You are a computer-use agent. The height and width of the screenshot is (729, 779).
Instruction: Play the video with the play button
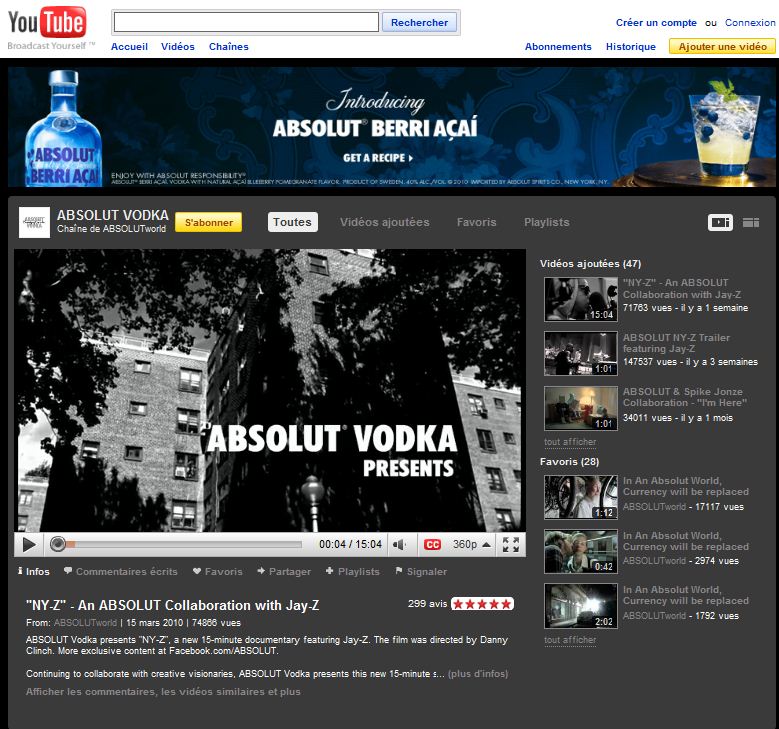29,545
